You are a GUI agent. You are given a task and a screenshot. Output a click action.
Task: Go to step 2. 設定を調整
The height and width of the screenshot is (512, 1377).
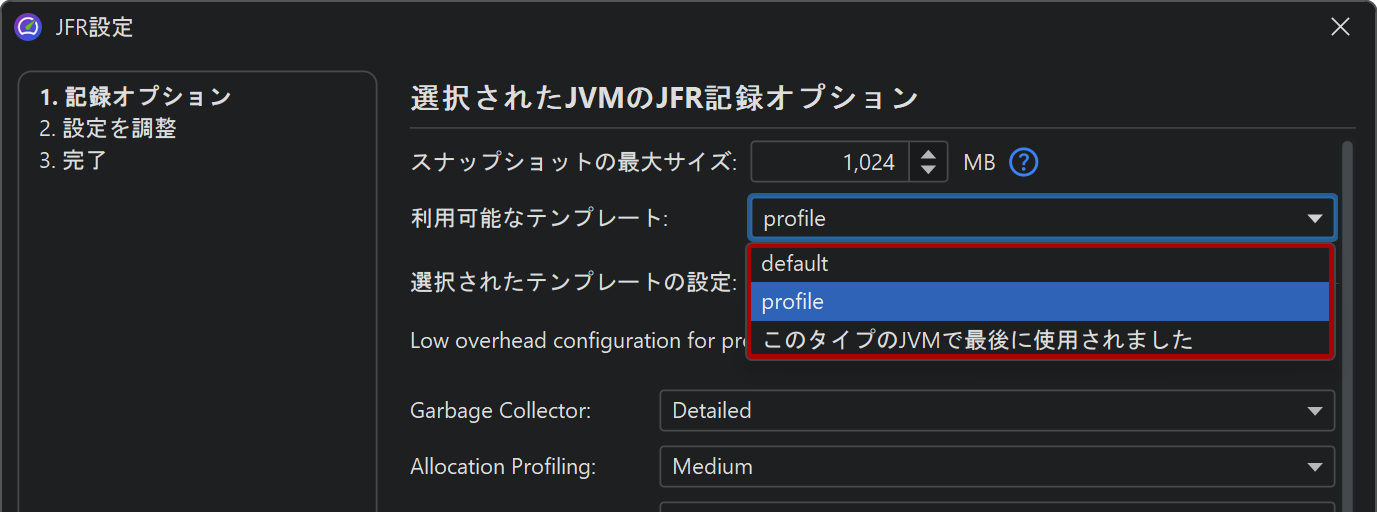coord(108,128)
